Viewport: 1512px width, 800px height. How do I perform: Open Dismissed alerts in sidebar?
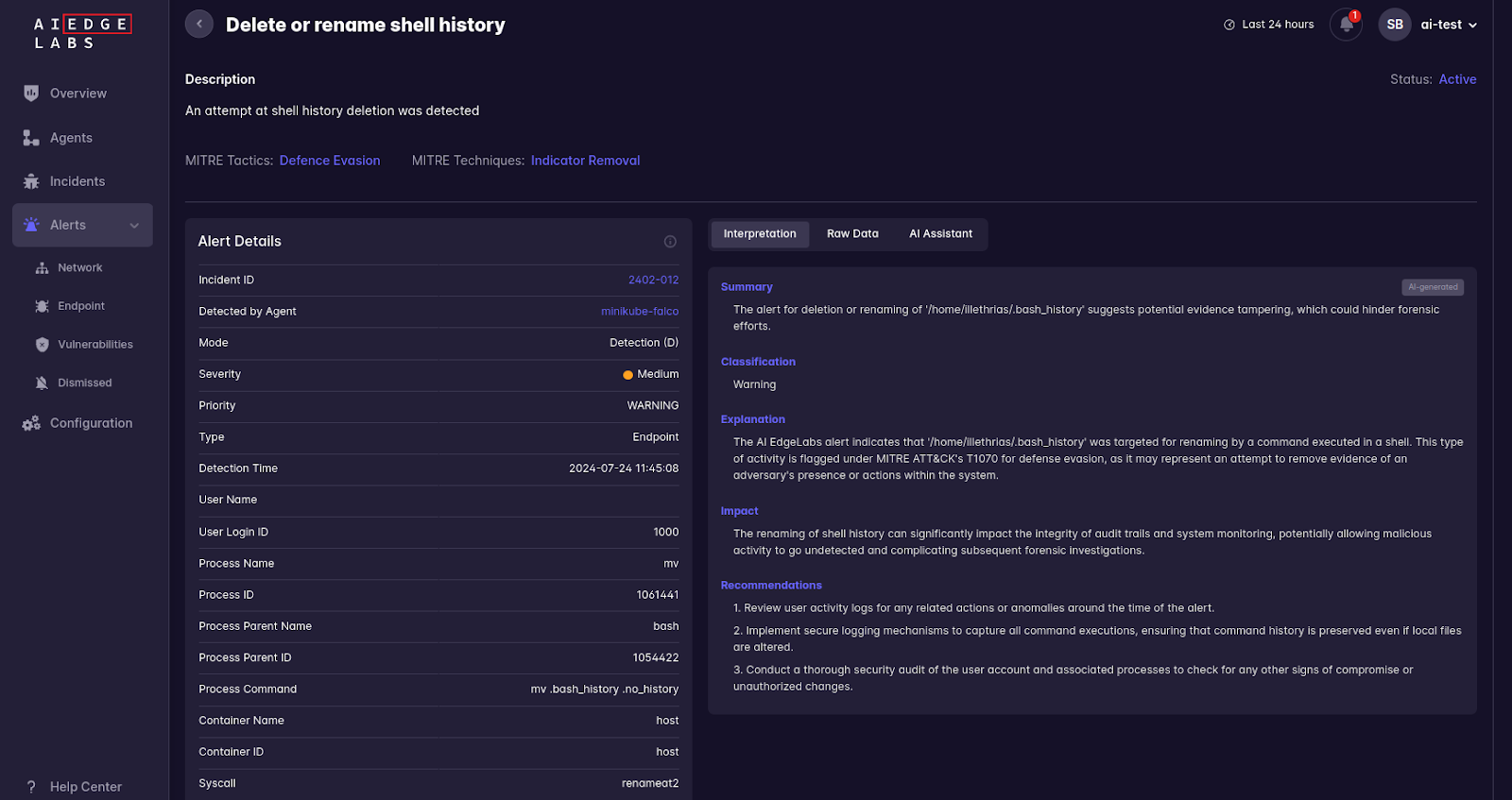coord(84,383)
